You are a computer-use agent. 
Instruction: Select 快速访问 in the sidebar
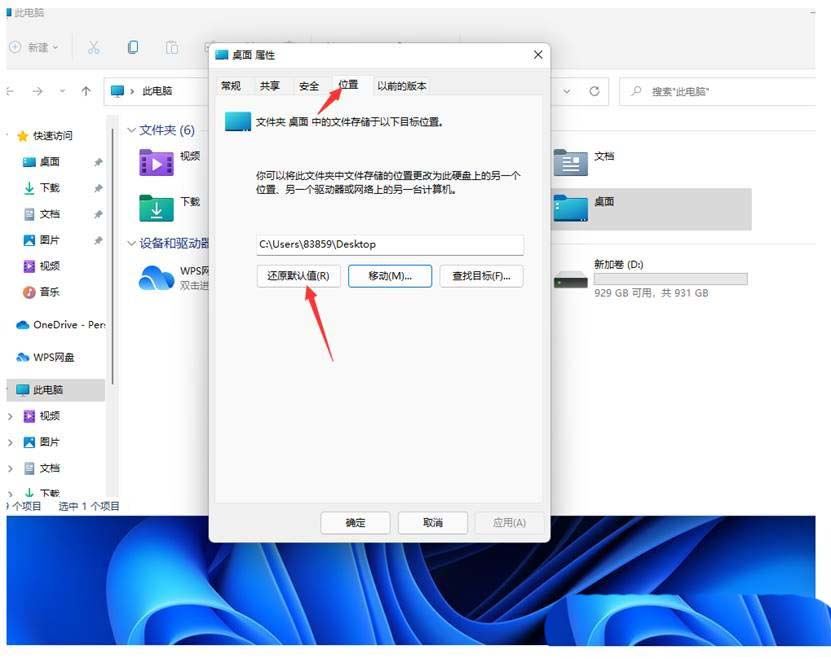coord(52,136)
